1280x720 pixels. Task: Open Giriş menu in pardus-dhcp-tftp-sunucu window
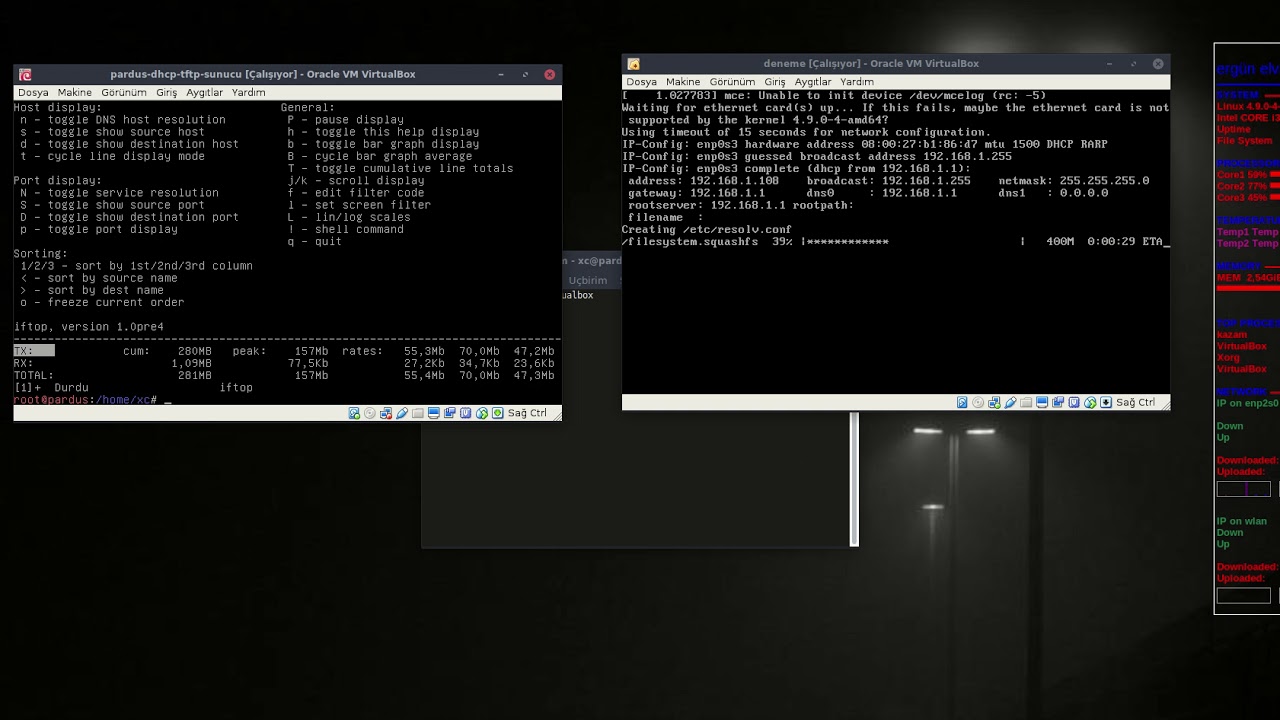coord(166,92)
